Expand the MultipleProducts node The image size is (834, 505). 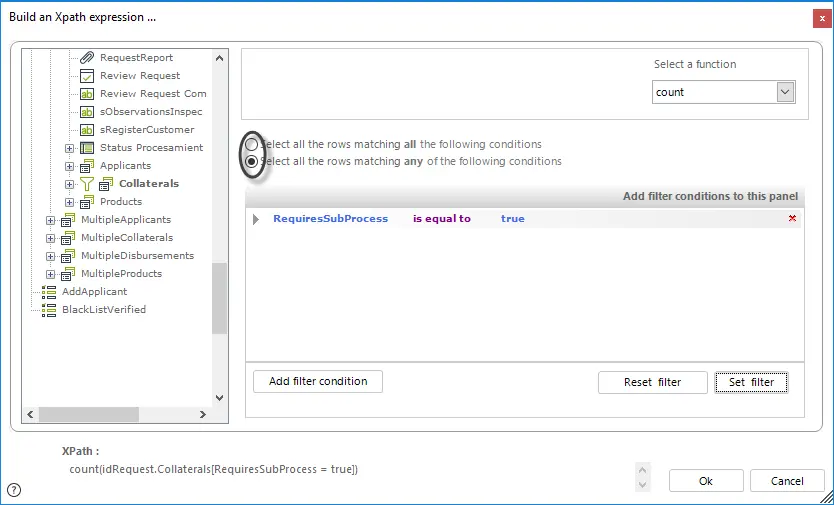tap(50, 275)
